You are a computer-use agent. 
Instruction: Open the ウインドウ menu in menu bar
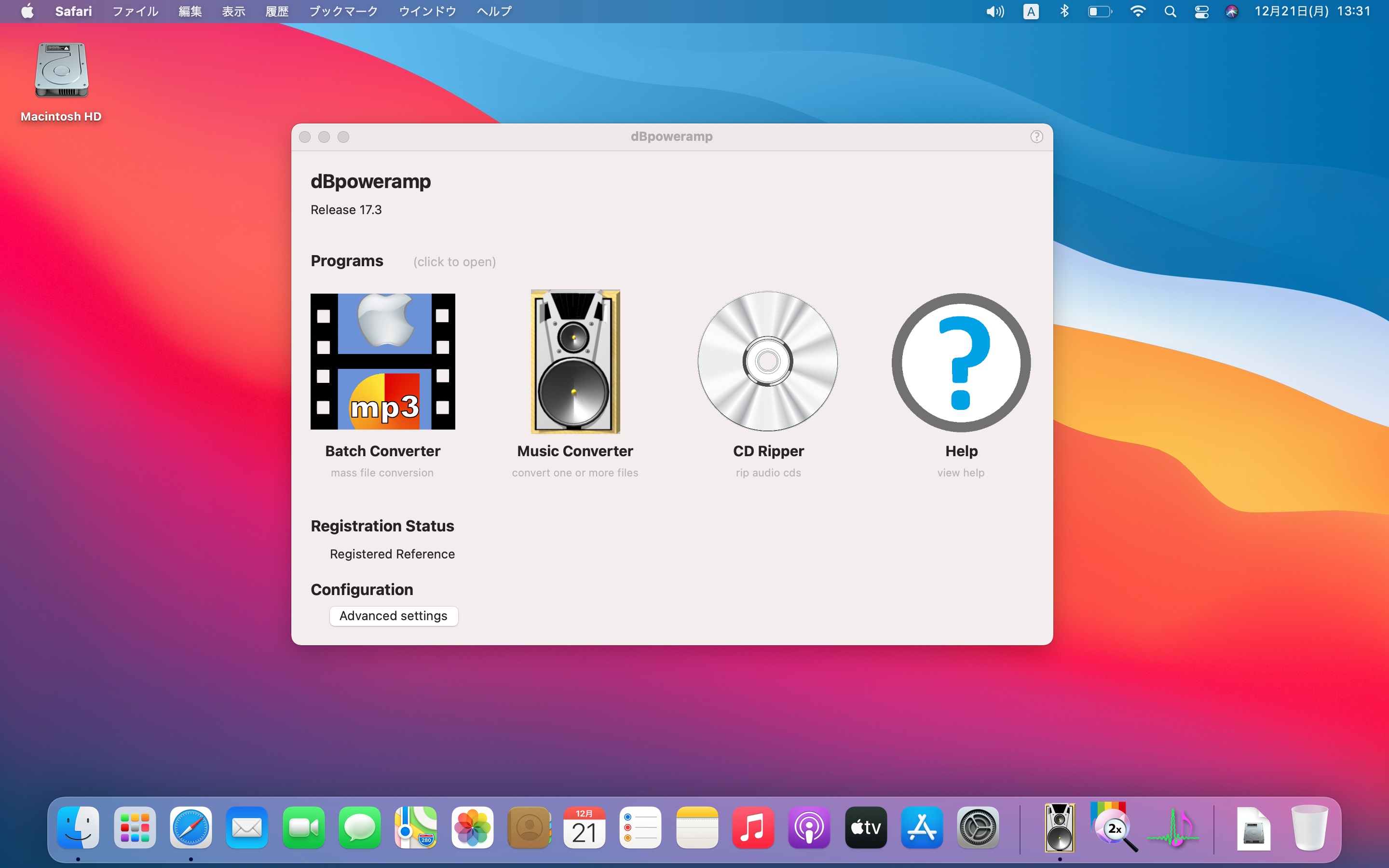(x=427, y=12)
